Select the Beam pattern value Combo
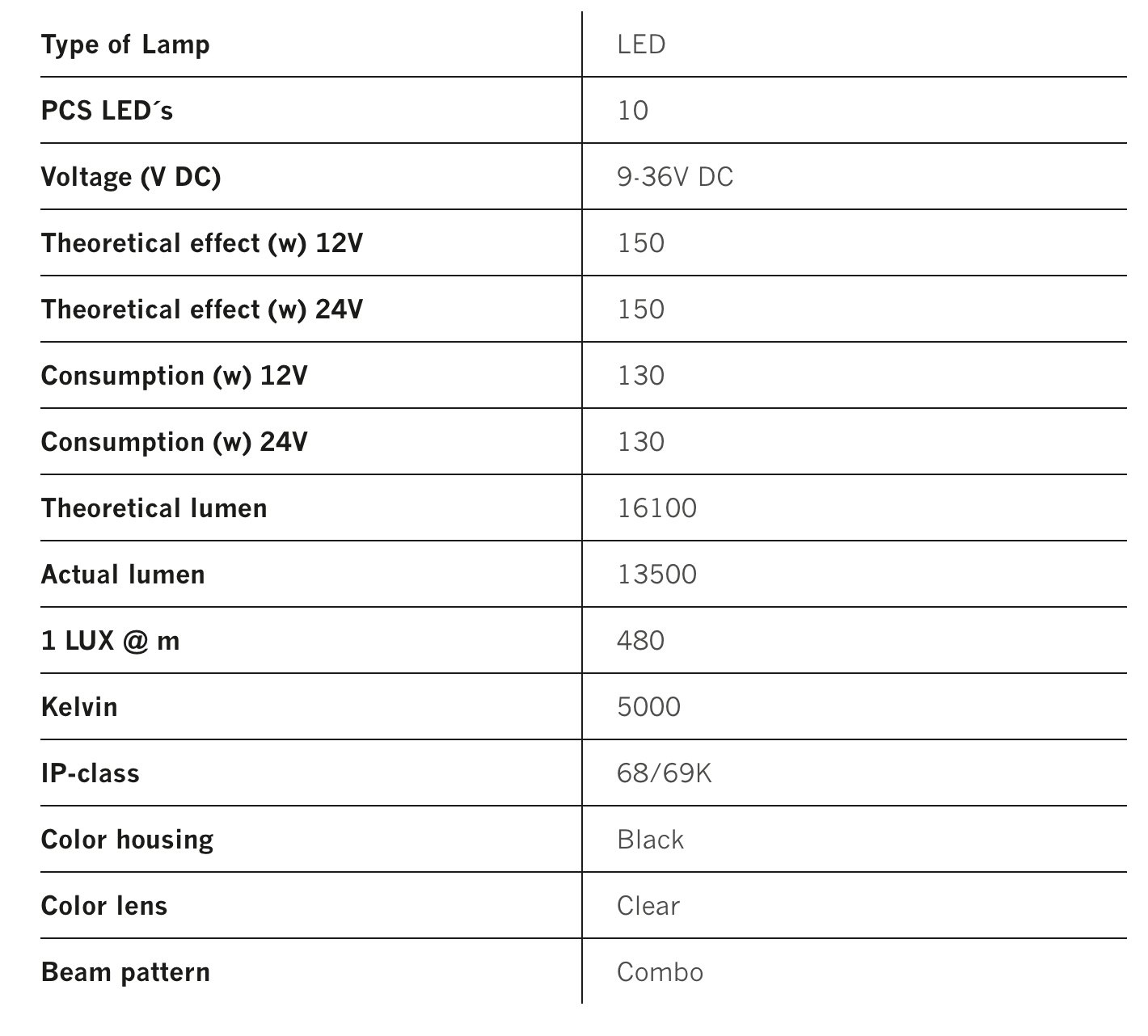The width and height of the screenshot is (1148, 1036). tap(660, 972)
